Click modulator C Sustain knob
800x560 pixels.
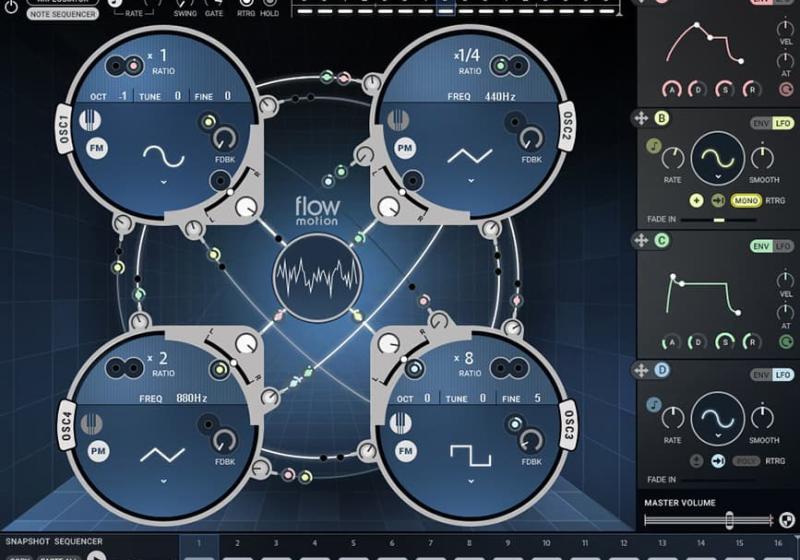coord(724,342)
